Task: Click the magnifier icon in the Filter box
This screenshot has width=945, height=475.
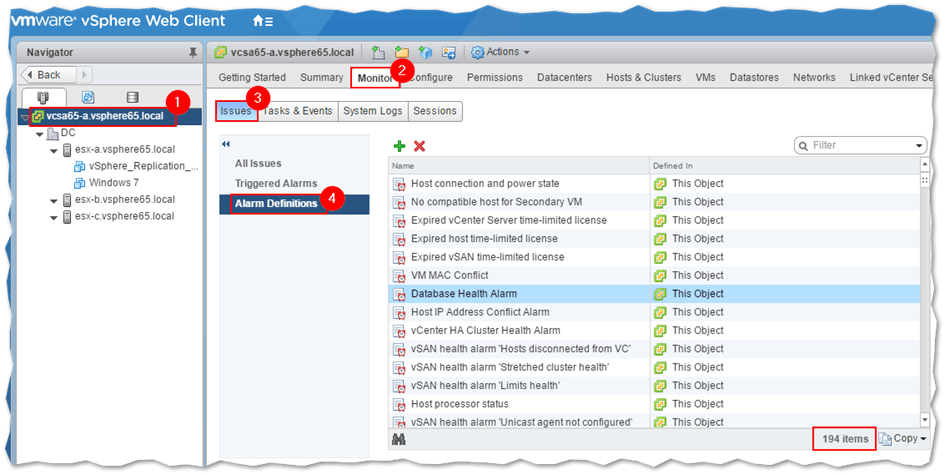Action: pos(803,146)
